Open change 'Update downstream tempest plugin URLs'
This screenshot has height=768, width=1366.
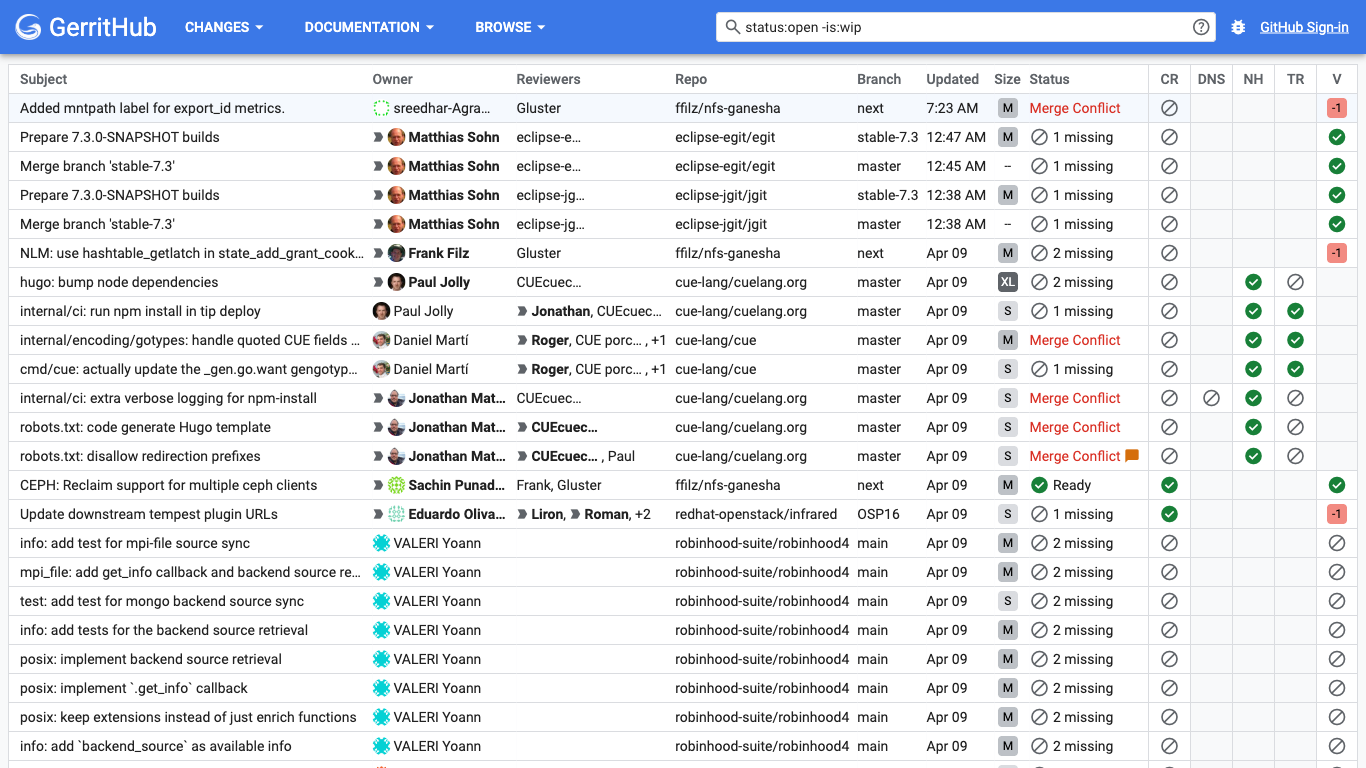(149, 514)
